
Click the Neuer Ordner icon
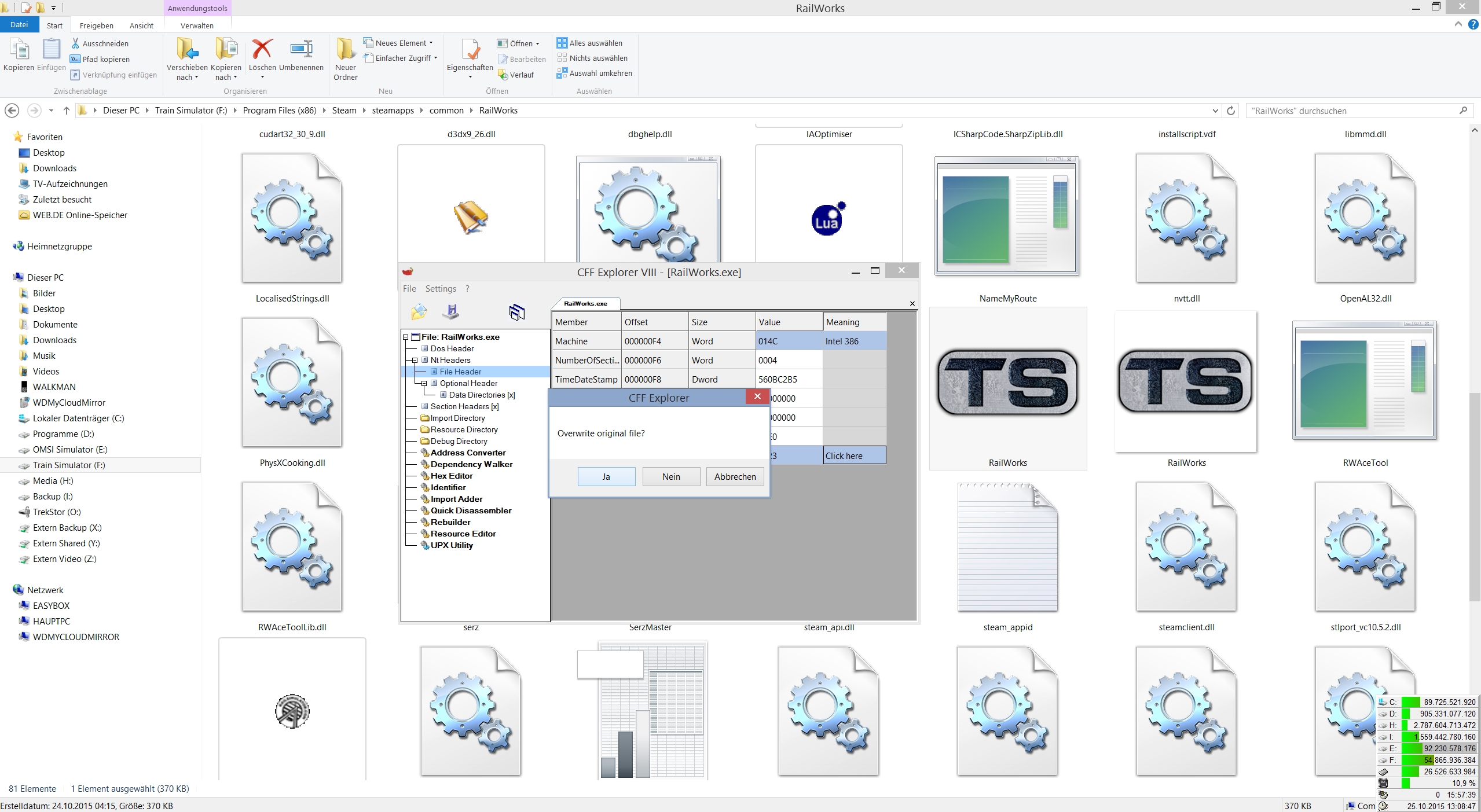pyautogui.click(x=346, y=49)
